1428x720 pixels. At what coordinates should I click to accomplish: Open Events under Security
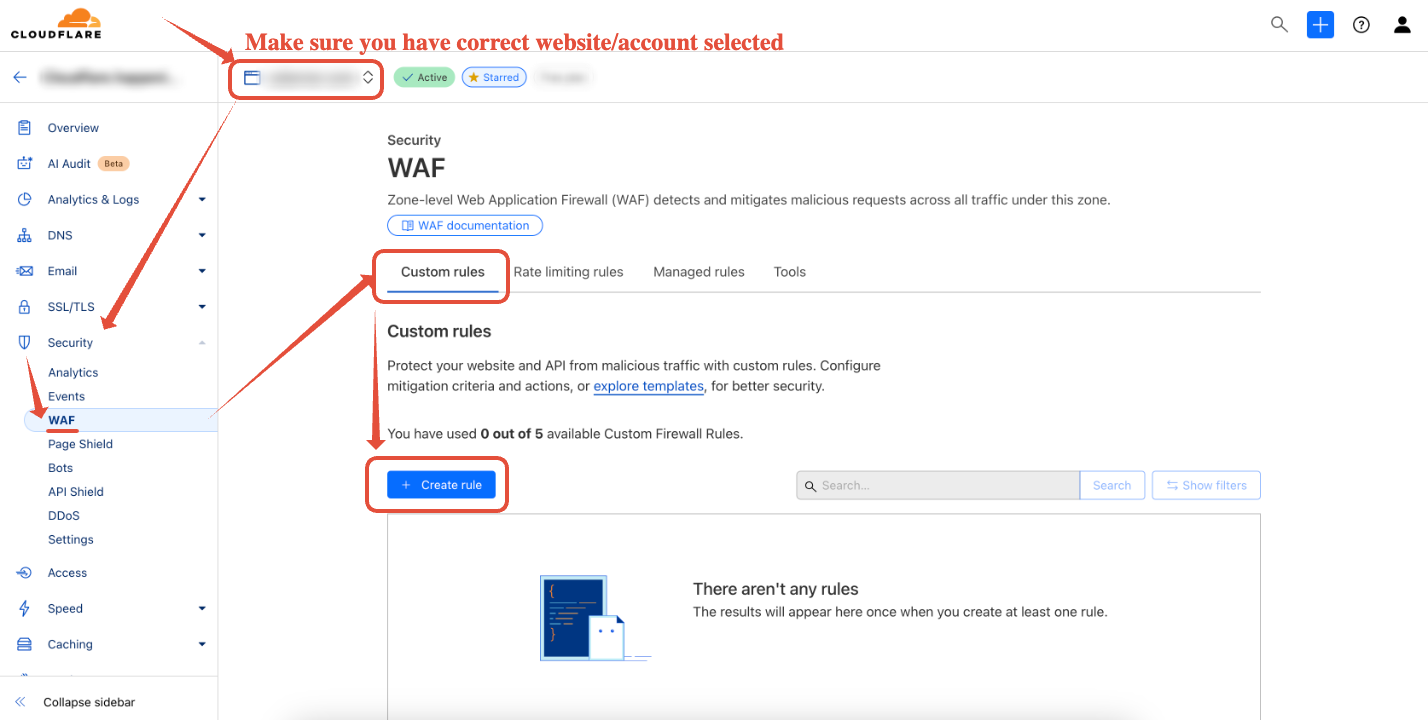click(66, 396)
